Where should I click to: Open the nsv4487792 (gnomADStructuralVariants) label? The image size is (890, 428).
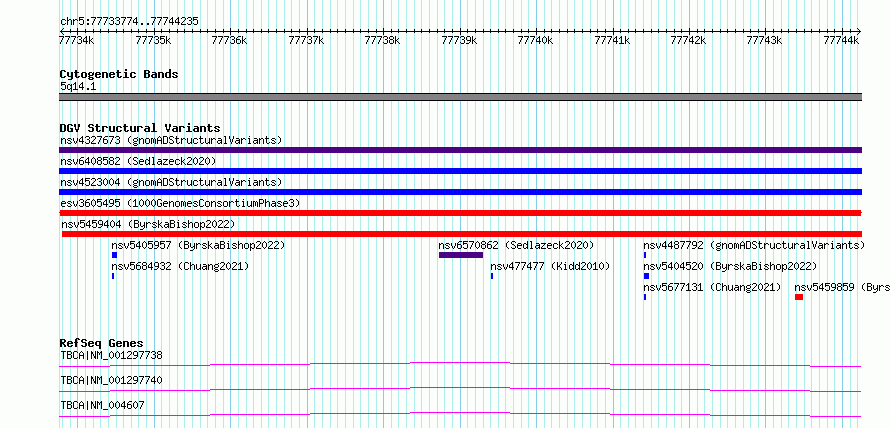click(754, 245)
